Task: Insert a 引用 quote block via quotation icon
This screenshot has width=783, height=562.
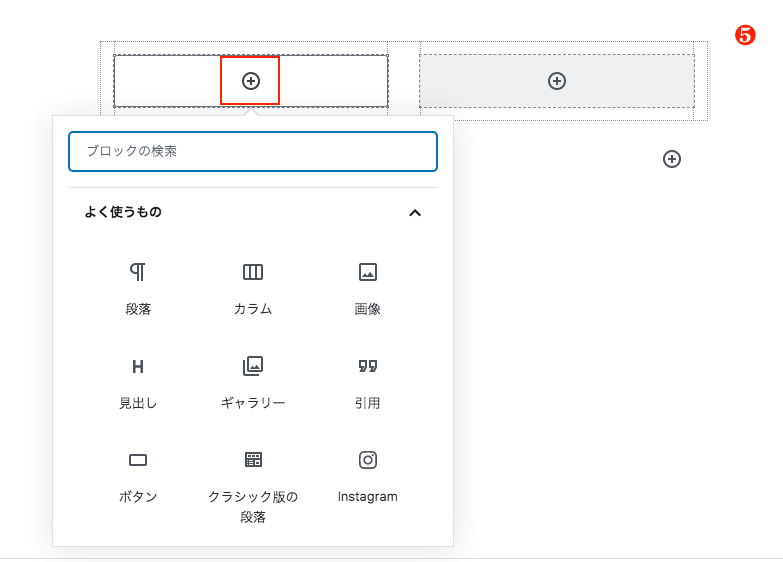Action: 367,366
